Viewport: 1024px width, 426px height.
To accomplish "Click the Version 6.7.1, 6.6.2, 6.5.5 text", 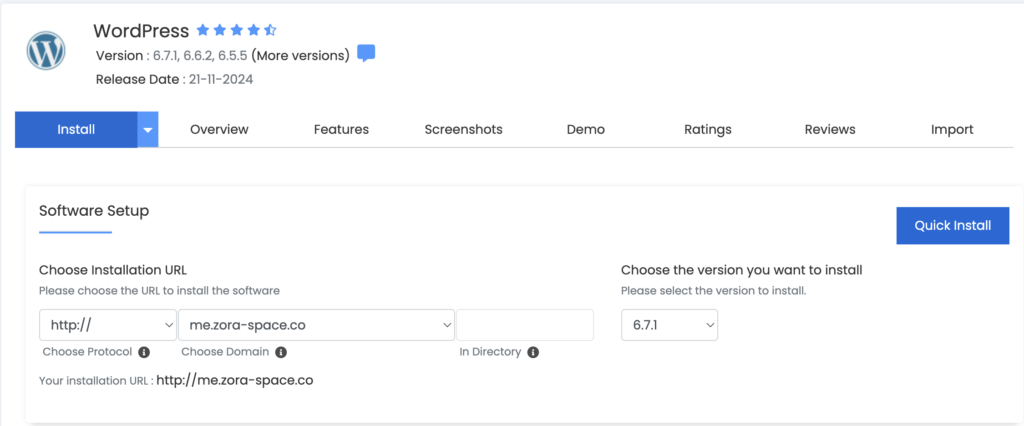I will [171, 56].
